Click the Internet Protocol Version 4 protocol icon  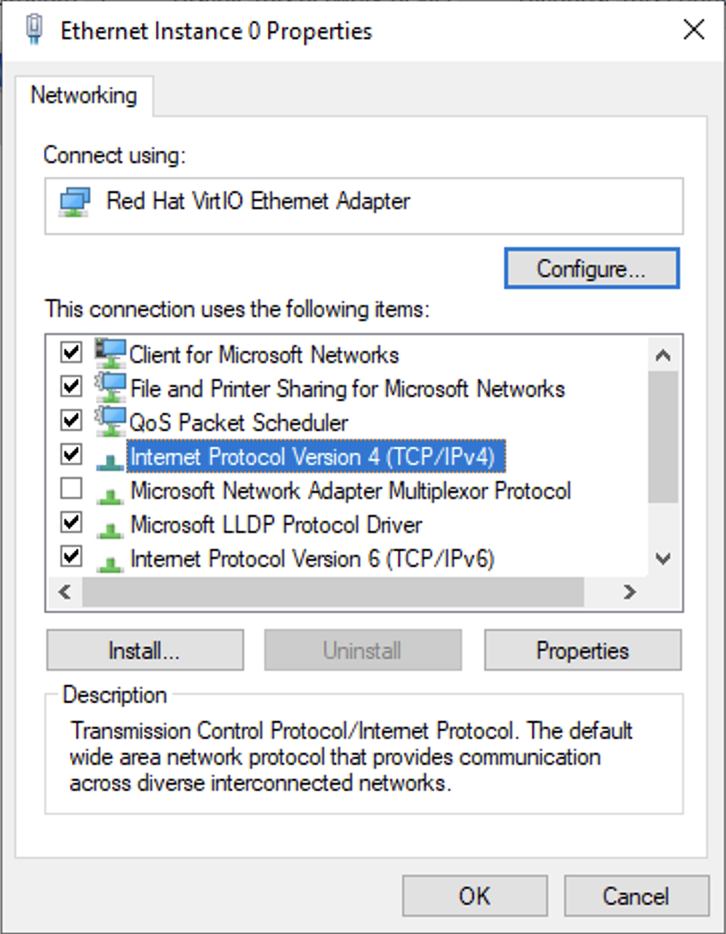coord(112,456)
